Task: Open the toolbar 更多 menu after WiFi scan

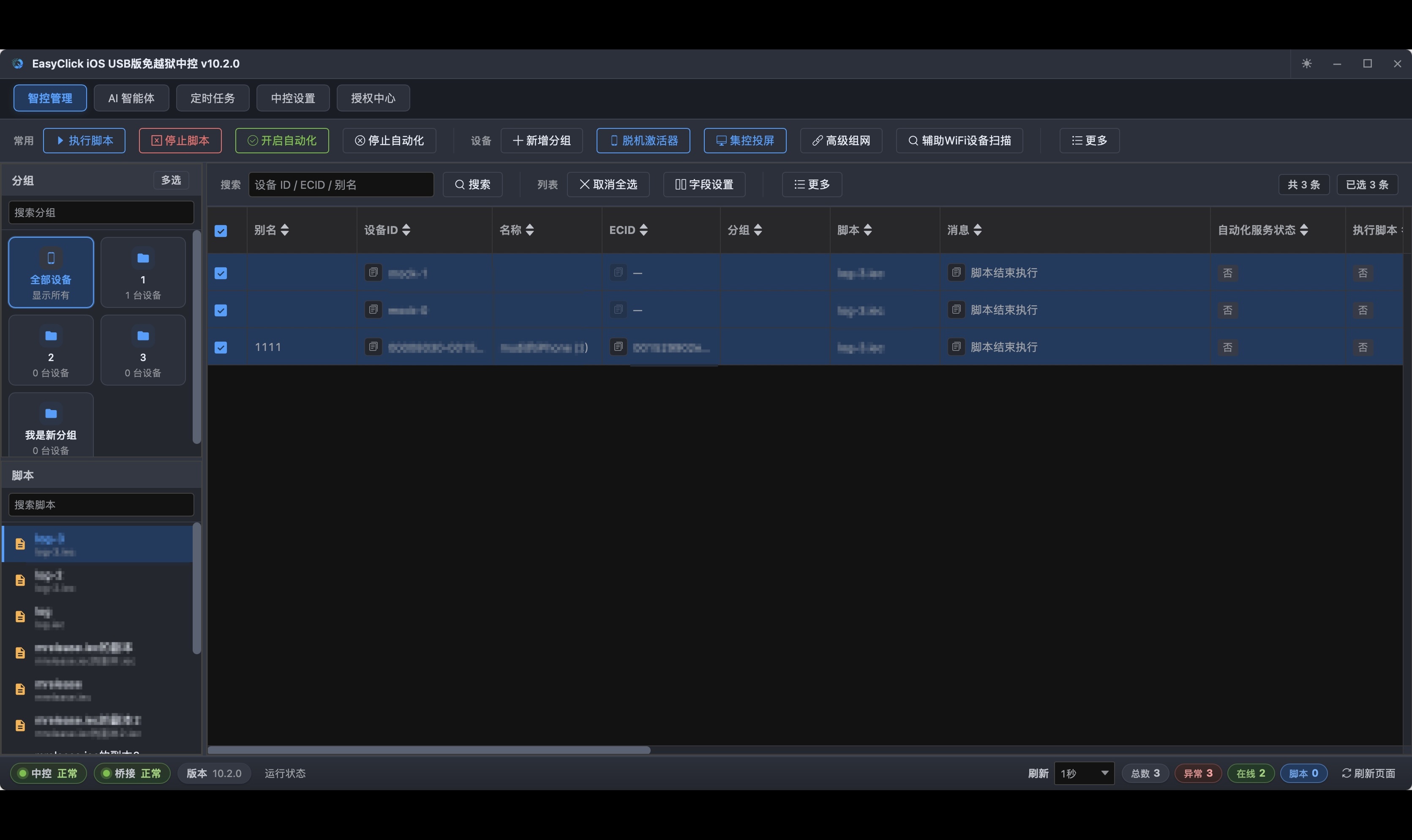Action: pos(1089,140)
